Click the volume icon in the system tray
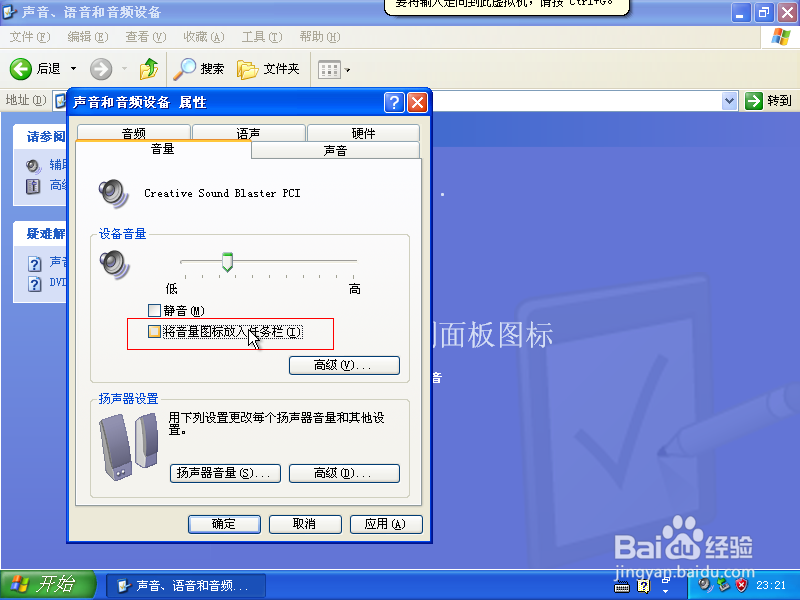 point(704,586)
